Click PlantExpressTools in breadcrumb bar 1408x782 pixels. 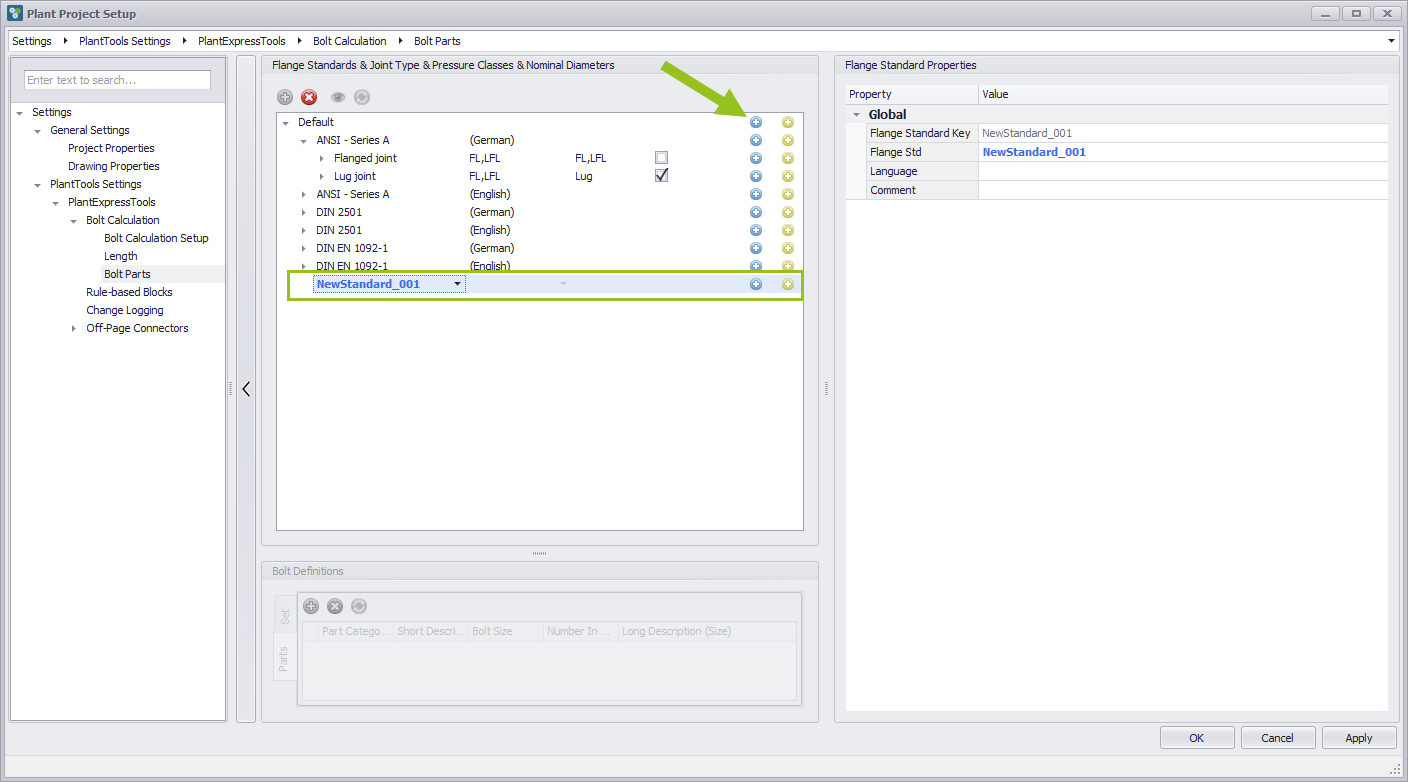point(242,41)
